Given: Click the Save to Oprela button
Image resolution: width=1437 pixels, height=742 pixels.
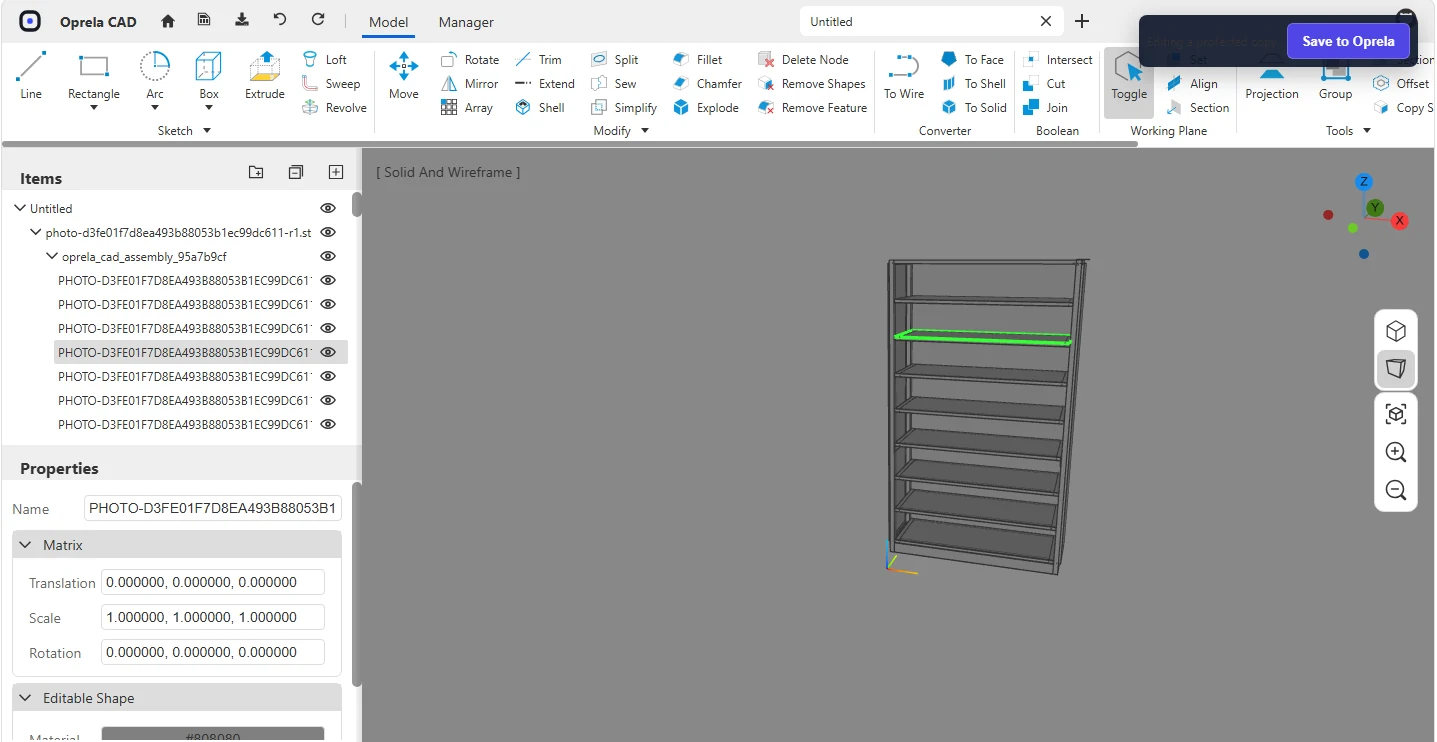Looking at the screenshot, I should [1347, 41].
